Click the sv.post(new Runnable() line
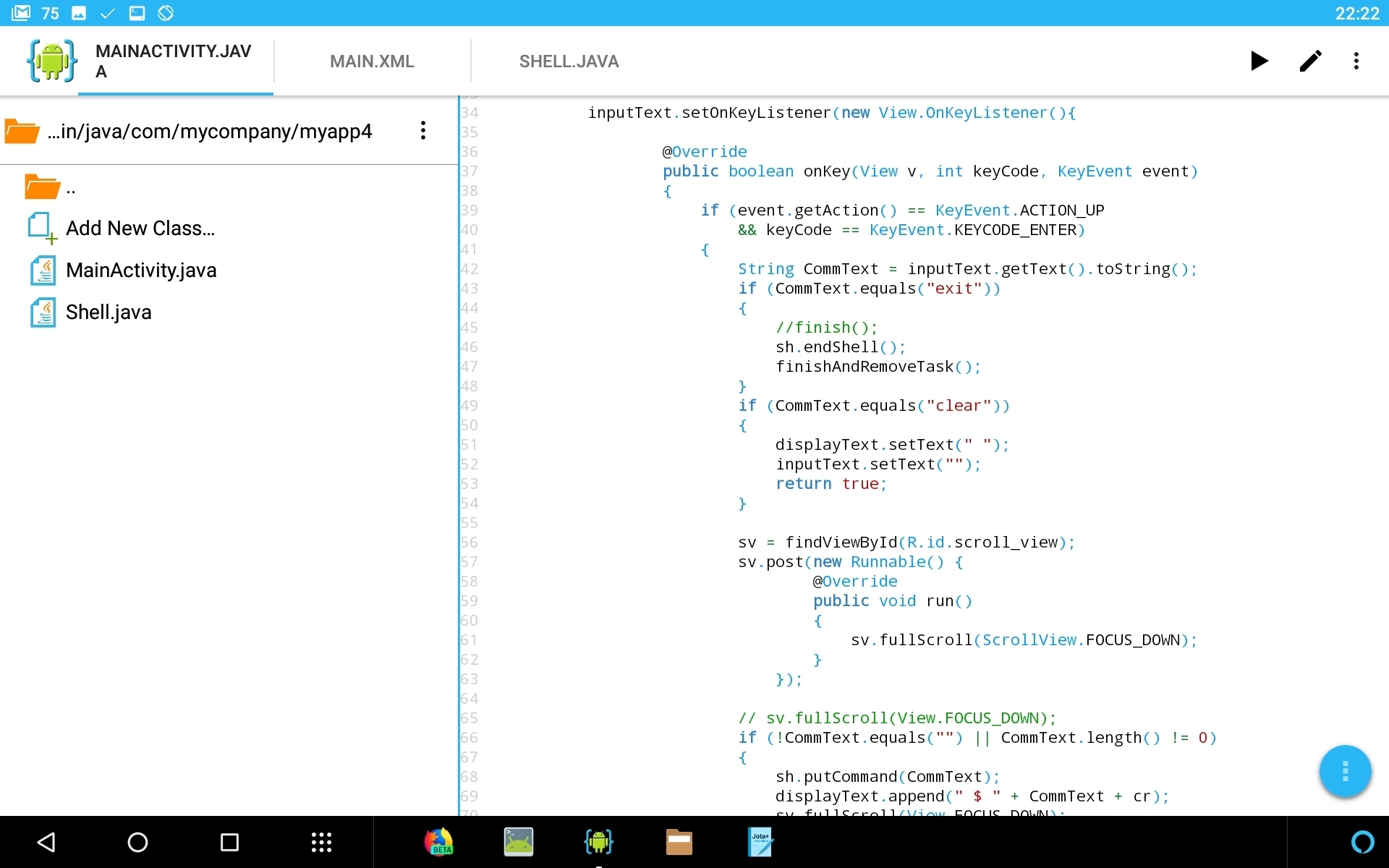1389x868 pixels. (850, 562)
